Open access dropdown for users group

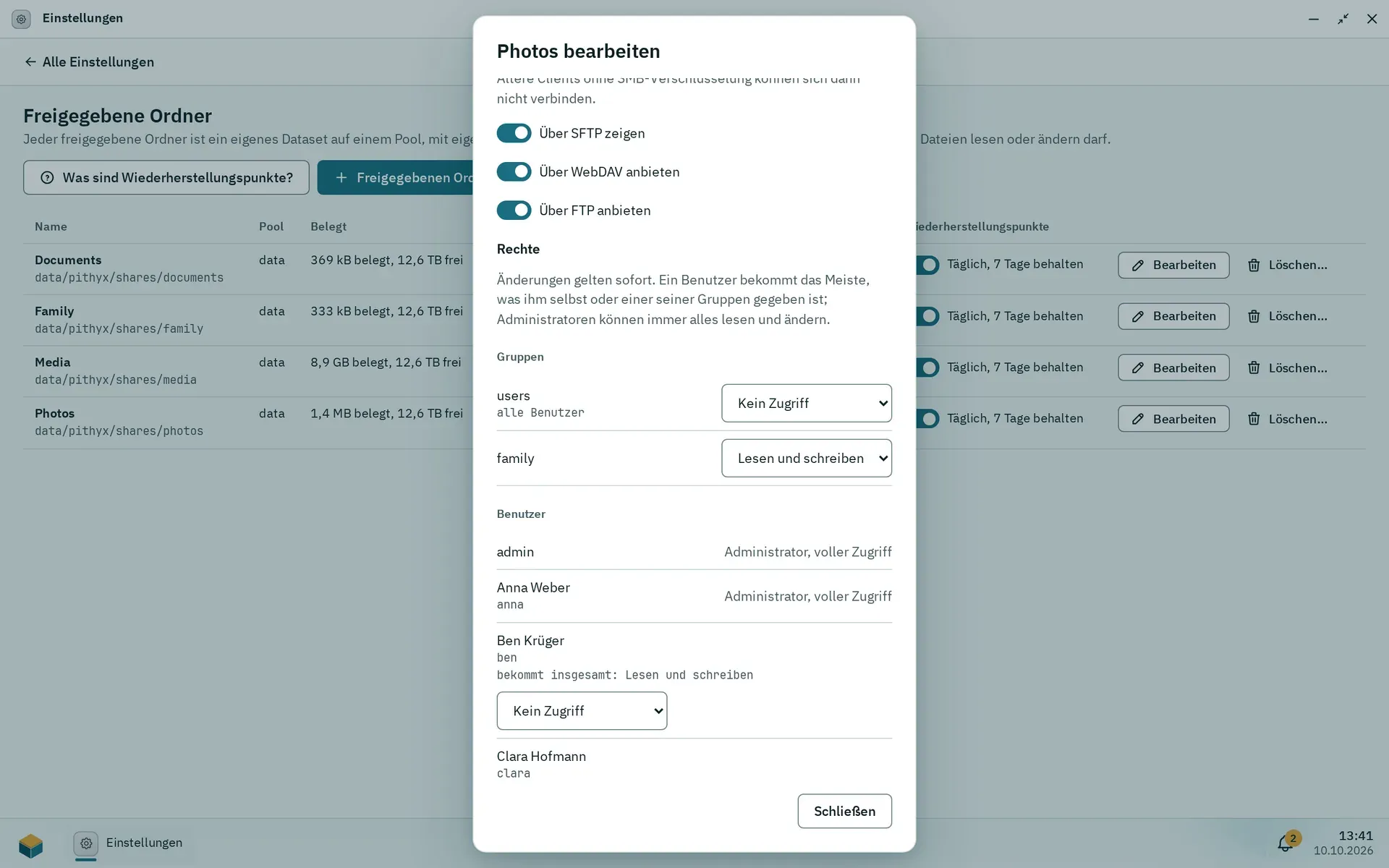pyautogui.click(x=806, y=403)
